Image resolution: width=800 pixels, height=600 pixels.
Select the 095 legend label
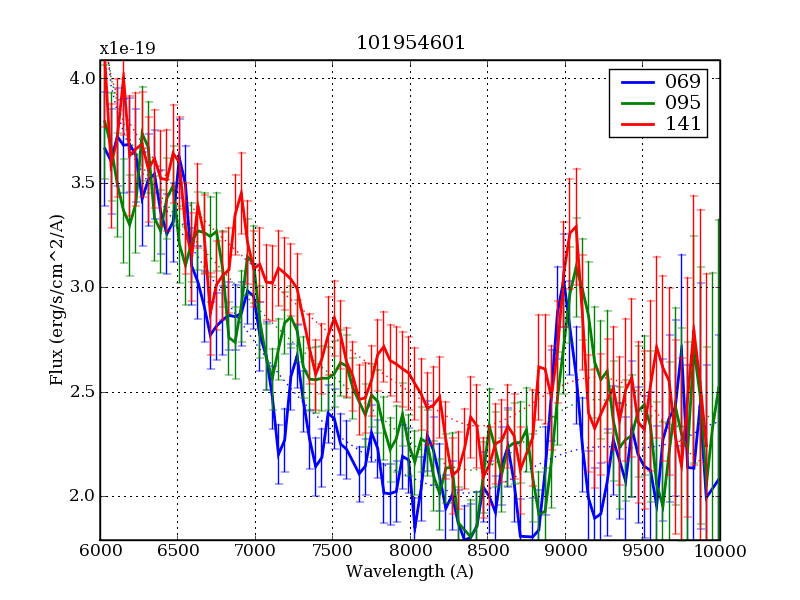click(x=677, y=103)
